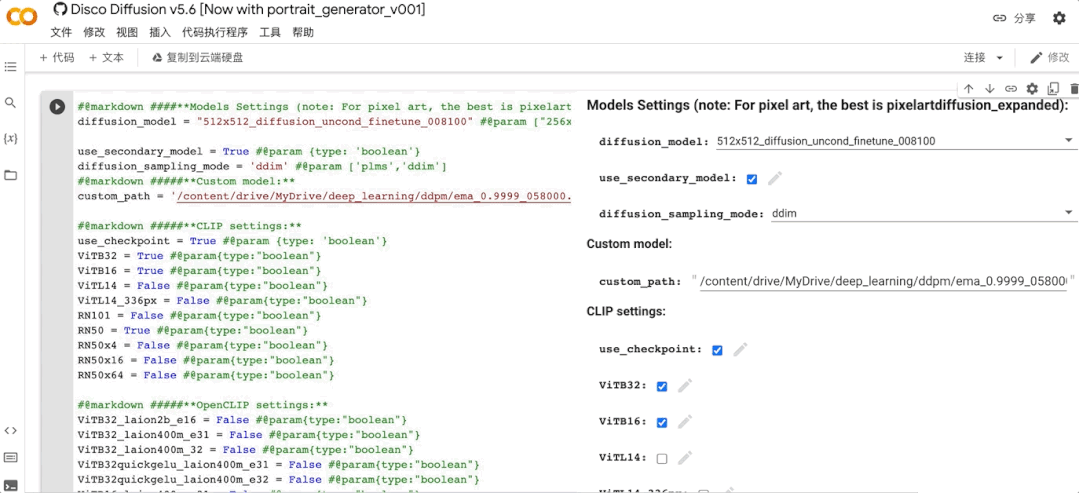Open the 代码执行程序 menu
1079x493 pixels.
click(x=214, y=32)
